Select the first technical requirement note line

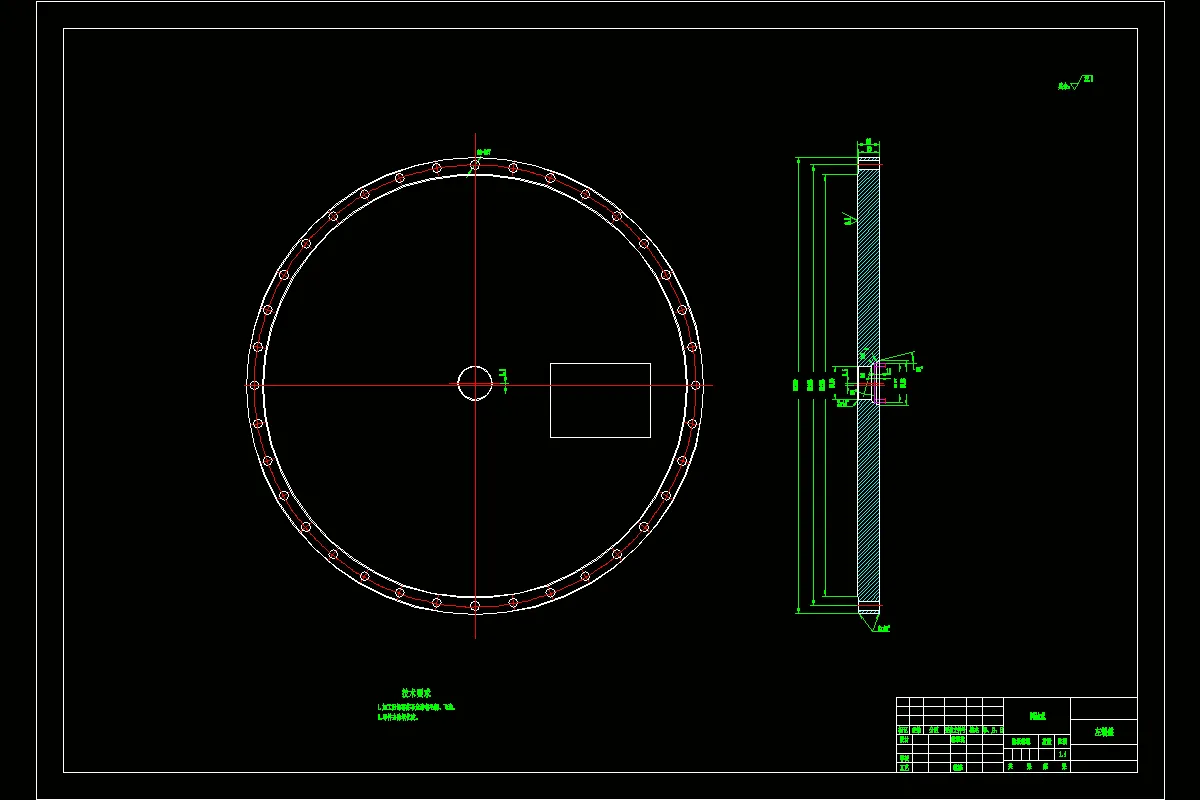[416, 707]
